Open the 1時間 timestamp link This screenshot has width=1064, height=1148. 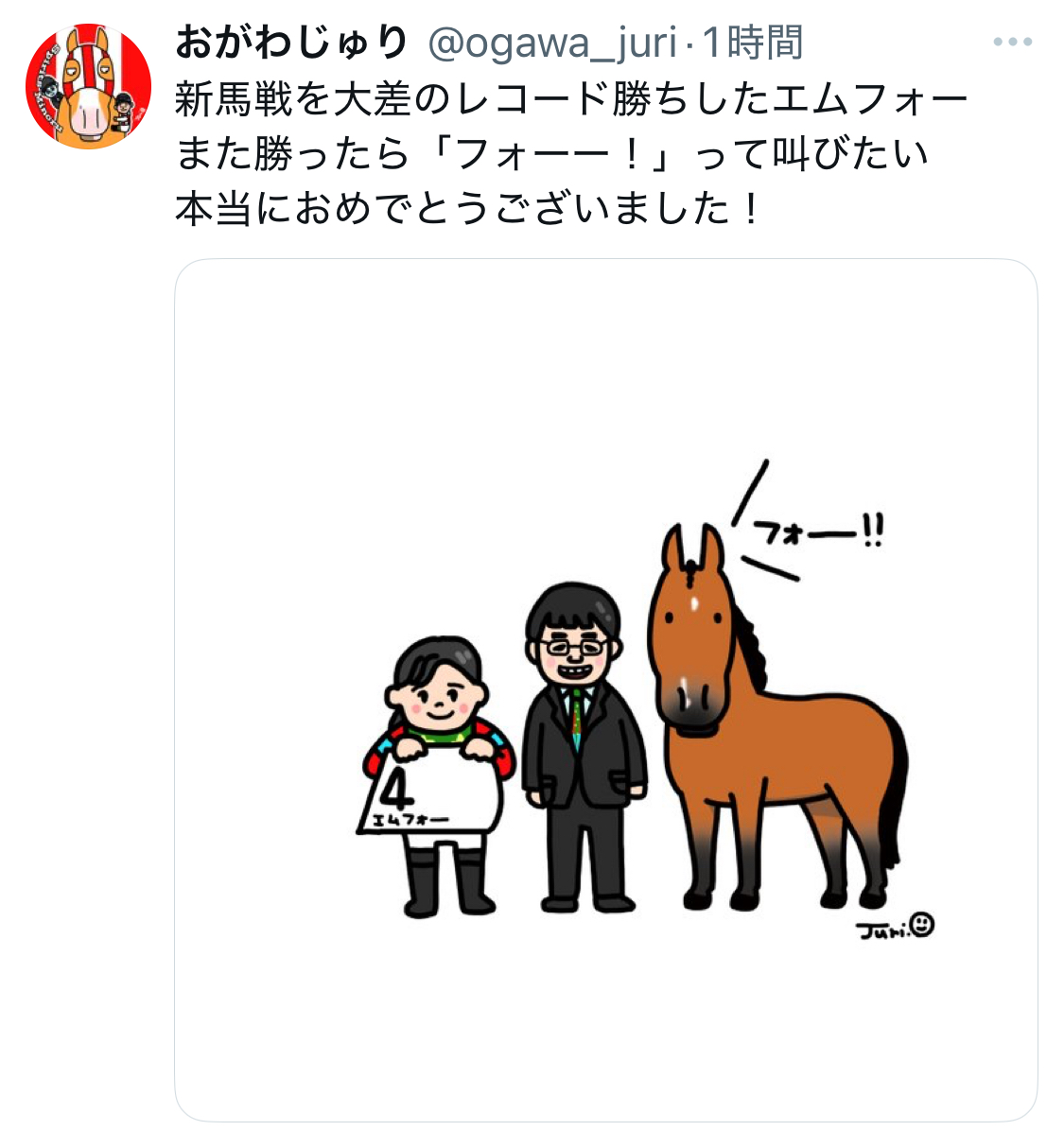coord(752,43)
